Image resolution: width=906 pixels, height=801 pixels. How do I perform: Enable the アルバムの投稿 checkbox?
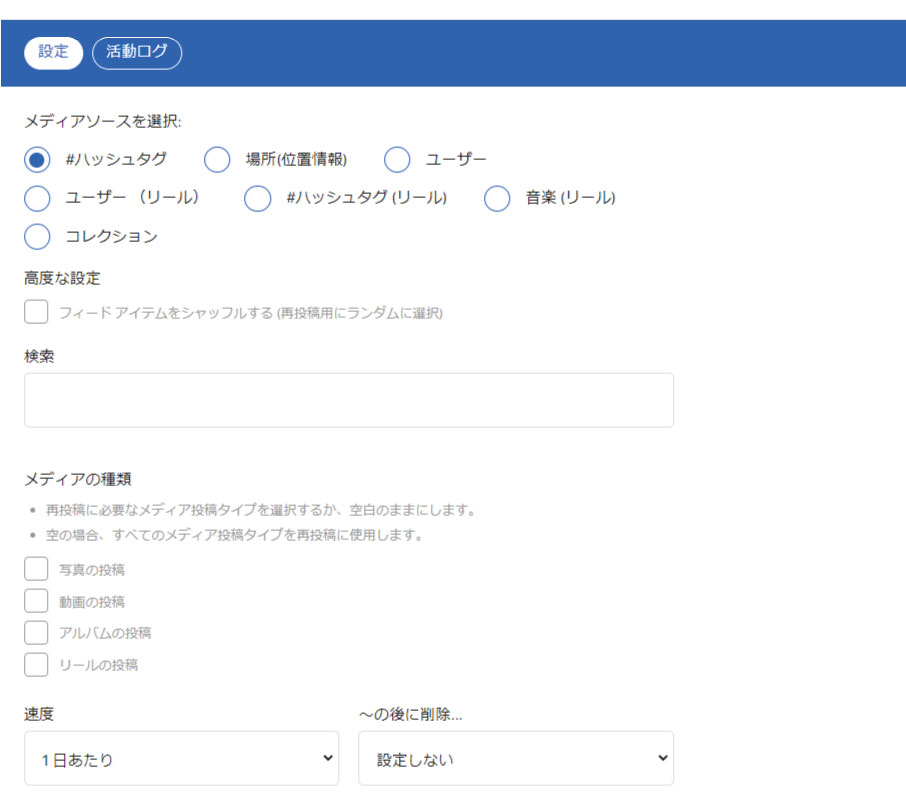pyautogui.click(x=37, y=633)
